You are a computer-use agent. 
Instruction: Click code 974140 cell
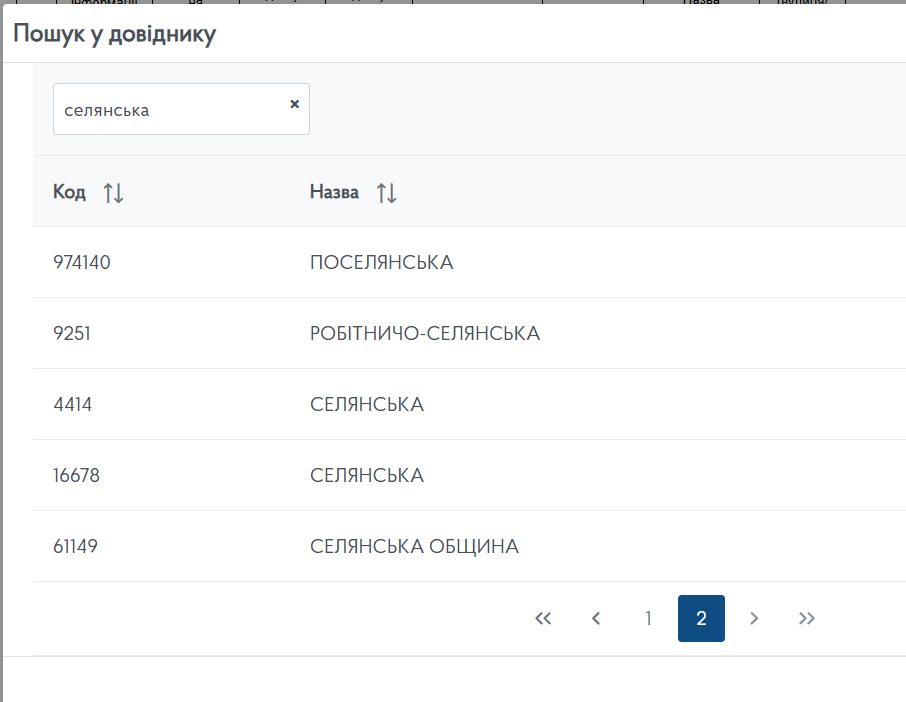coord(82,263)
